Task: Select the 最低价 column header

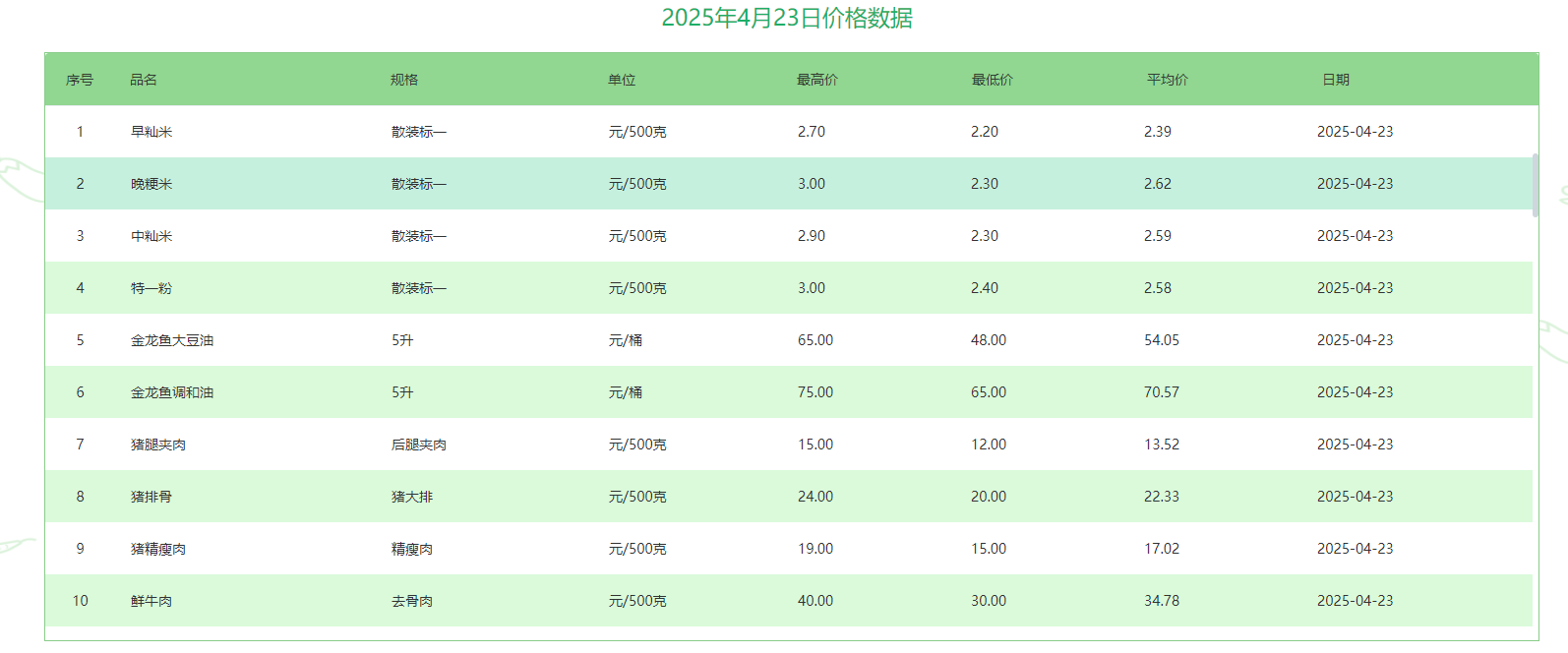Action: pyautogui.click(x=993, y=80)
